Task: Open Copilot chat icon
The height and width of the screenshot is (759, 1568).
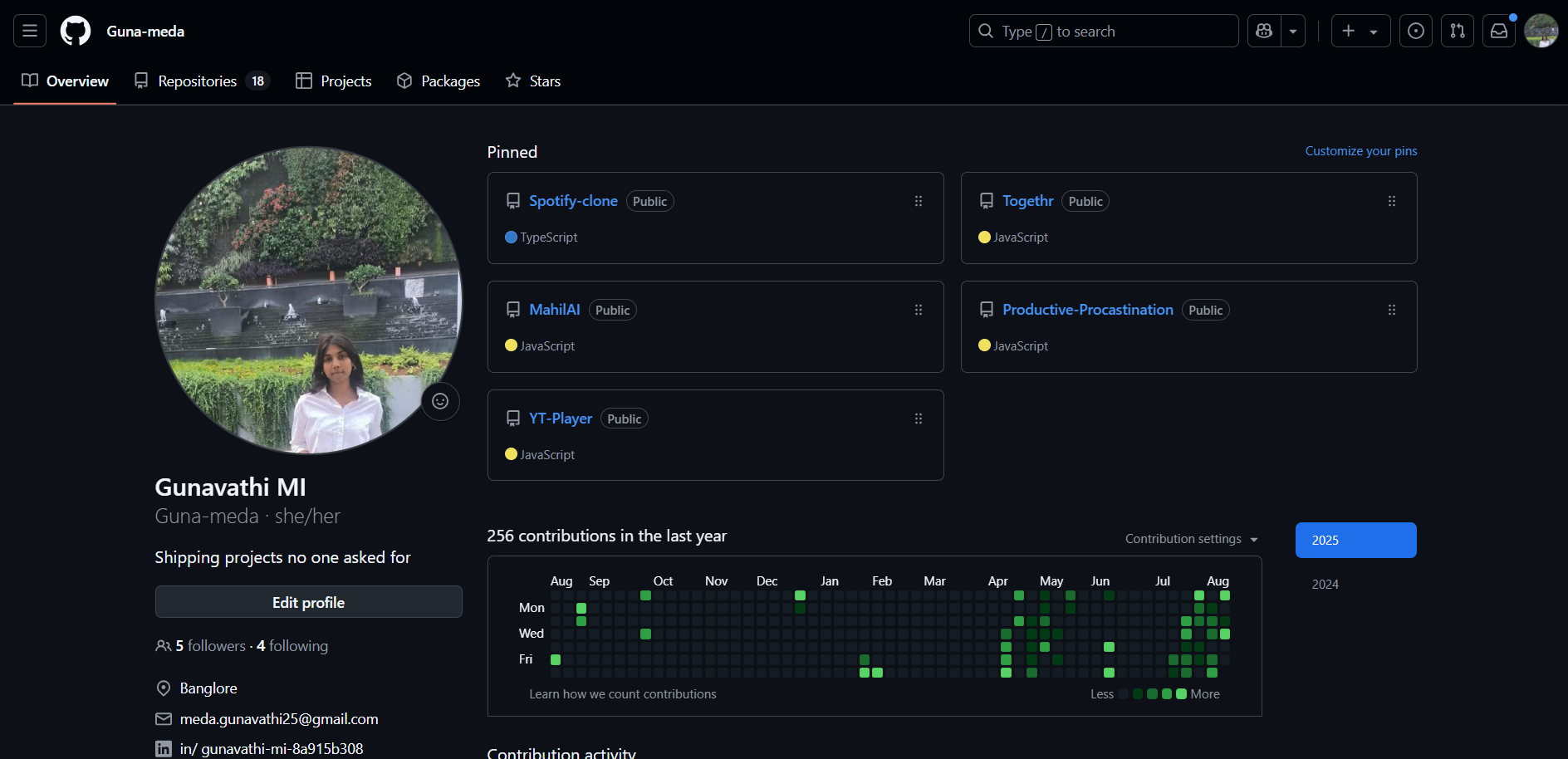Action: click(x=1264, y=31)
